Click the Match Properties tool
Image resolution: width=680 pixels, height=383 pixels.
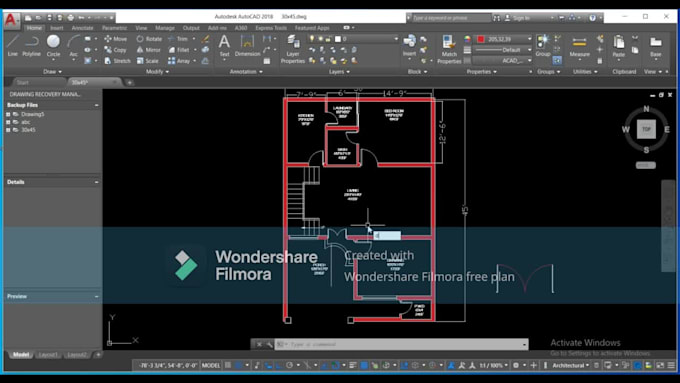coord(449,49)
